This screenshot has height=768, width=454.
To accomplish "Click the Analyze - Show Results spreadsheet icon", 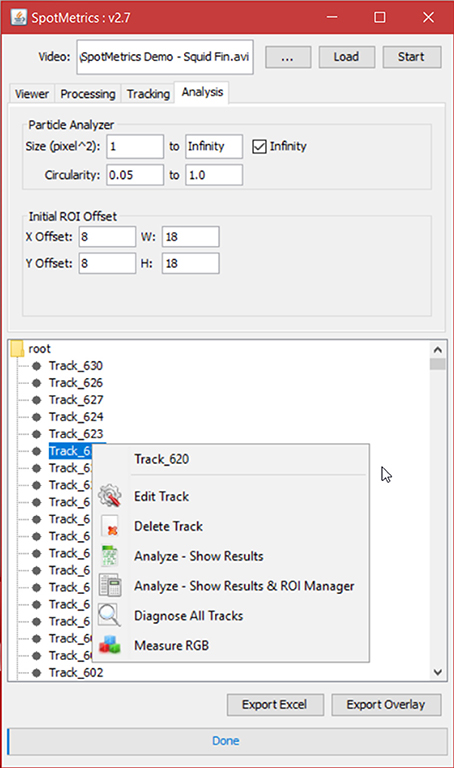I will pyautogui.click(x=110, y=556).
